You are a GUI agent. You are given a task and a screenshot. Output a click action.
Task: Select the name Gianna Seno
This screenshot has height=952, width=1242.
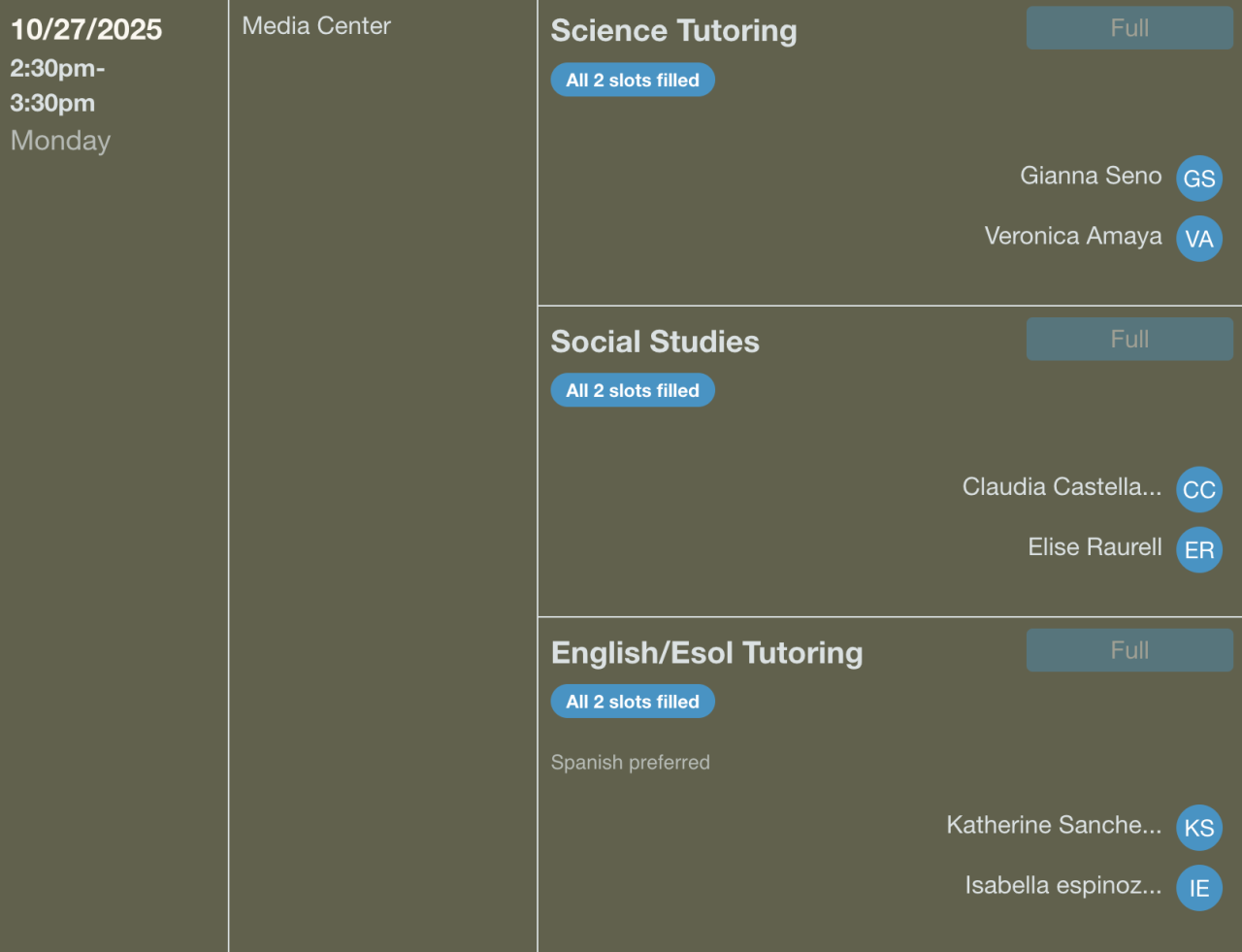point(1091,176)
